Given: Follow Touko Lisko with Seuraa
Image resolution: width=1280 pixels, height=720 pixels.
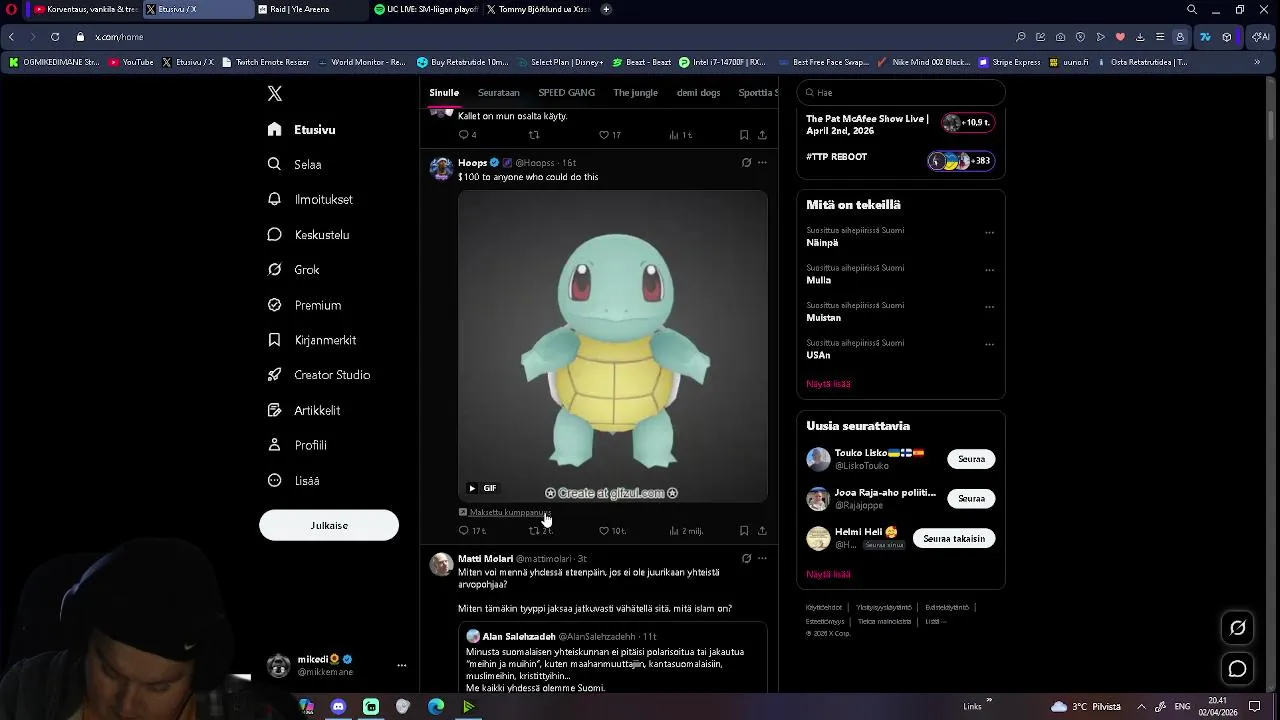Looking at the screenshot, I should coord(971,459).
